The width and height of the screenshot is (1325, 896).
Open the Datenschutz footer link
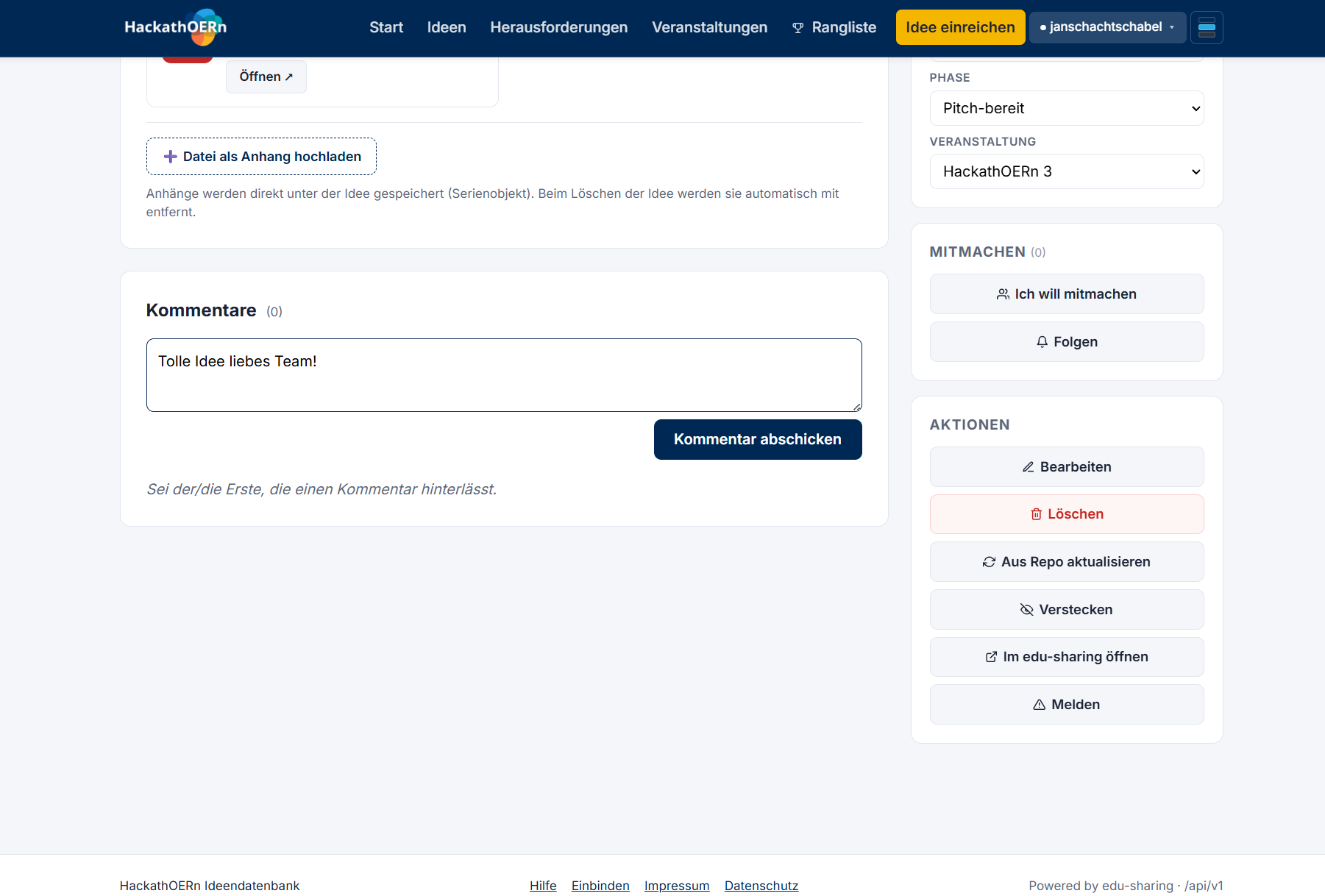[761, 886]
